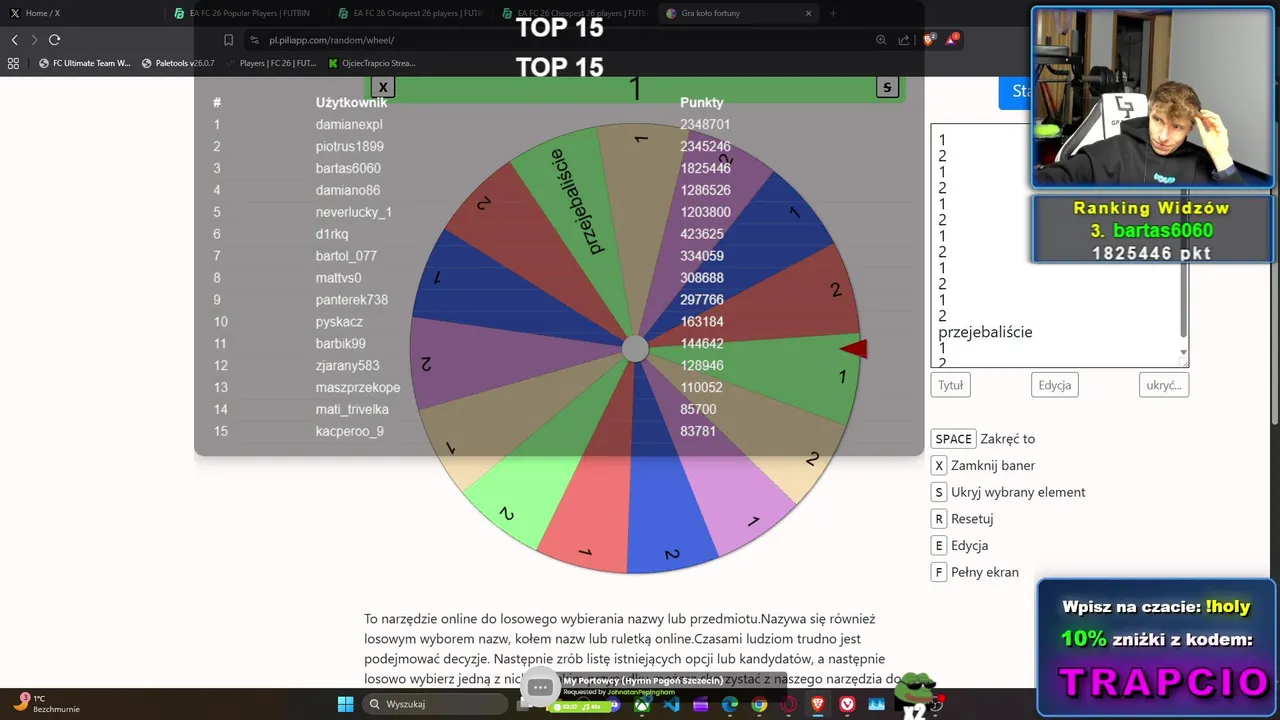1280x720 pixels.
Task: Open the Brave Rewards triangle icon
Action: pos(952,39)
